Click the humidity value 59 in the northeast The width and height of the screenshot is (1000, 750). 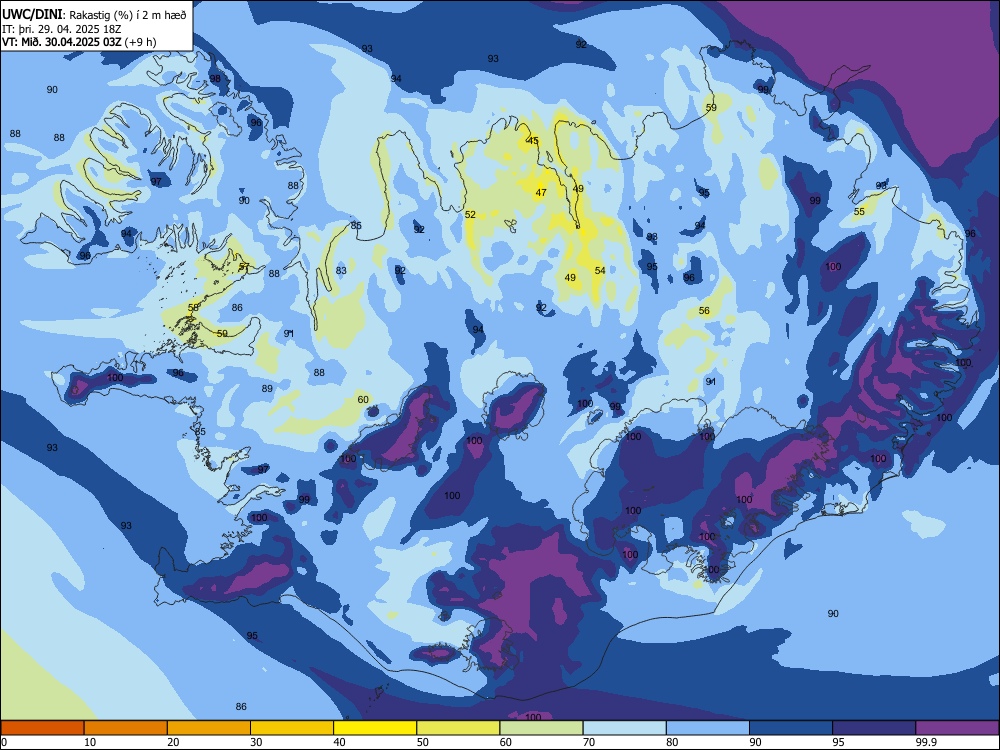click(711, 108)
